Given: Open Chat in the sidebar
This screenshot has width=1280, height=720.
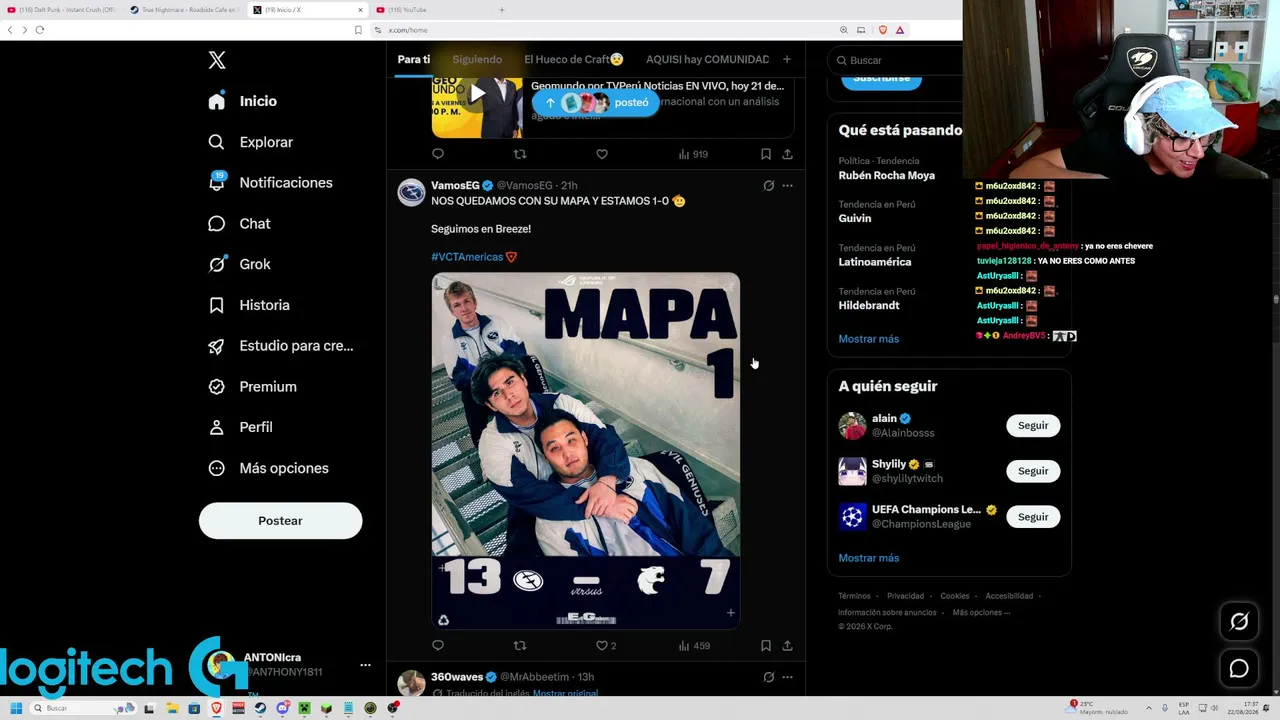Looking at the screenshot, I should tap(240, 224).
